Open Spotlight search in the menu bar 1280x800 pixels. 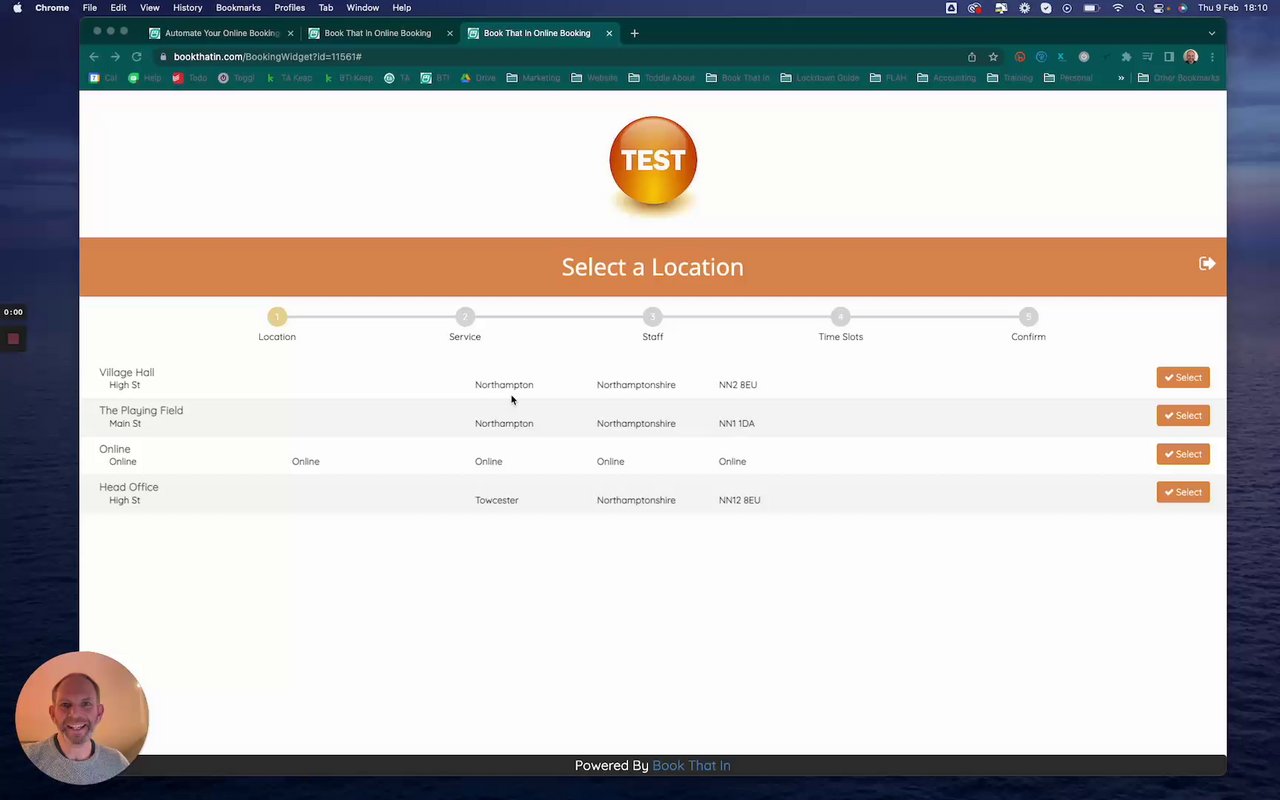tap(1140, 8)
